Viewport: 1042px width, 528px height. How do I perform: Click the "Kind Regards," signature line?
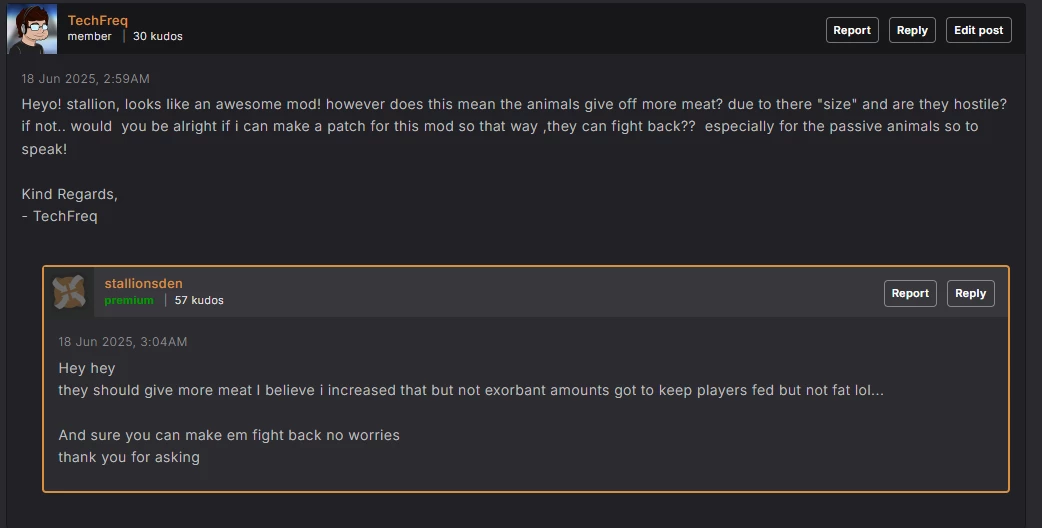pos(70,194)
